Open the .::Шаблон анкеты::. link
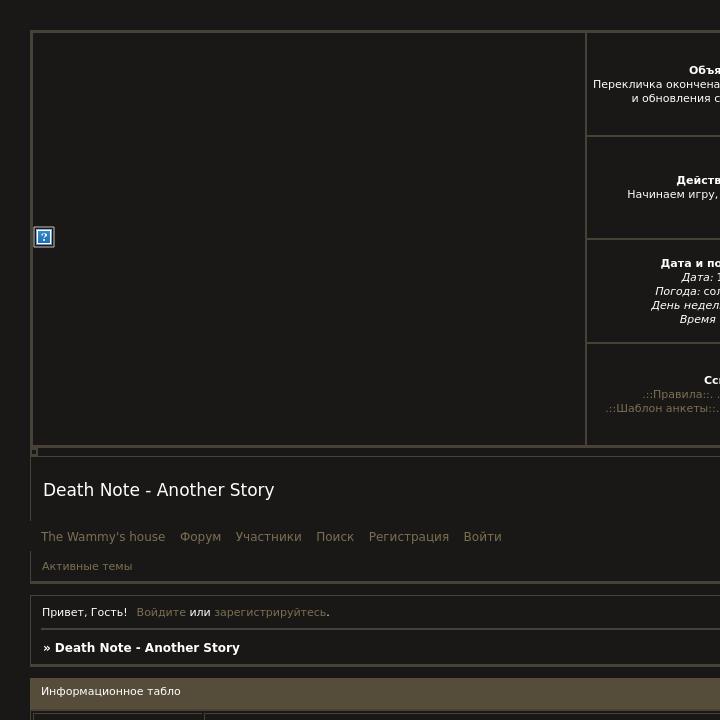The height and width of the screenshot is (720, 720). tap(662, 409)
